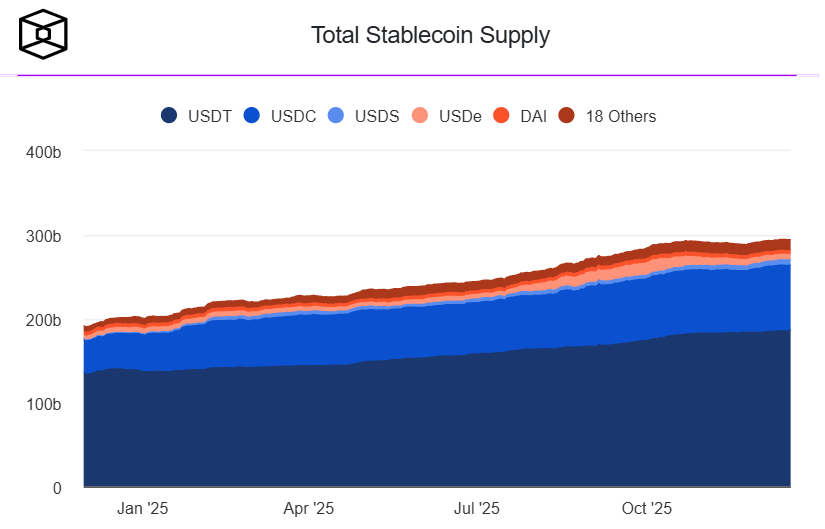The height and width of the screenshot is (529, 825).
Task: Hide the DAI series via legend label
Action: (533, 116)
